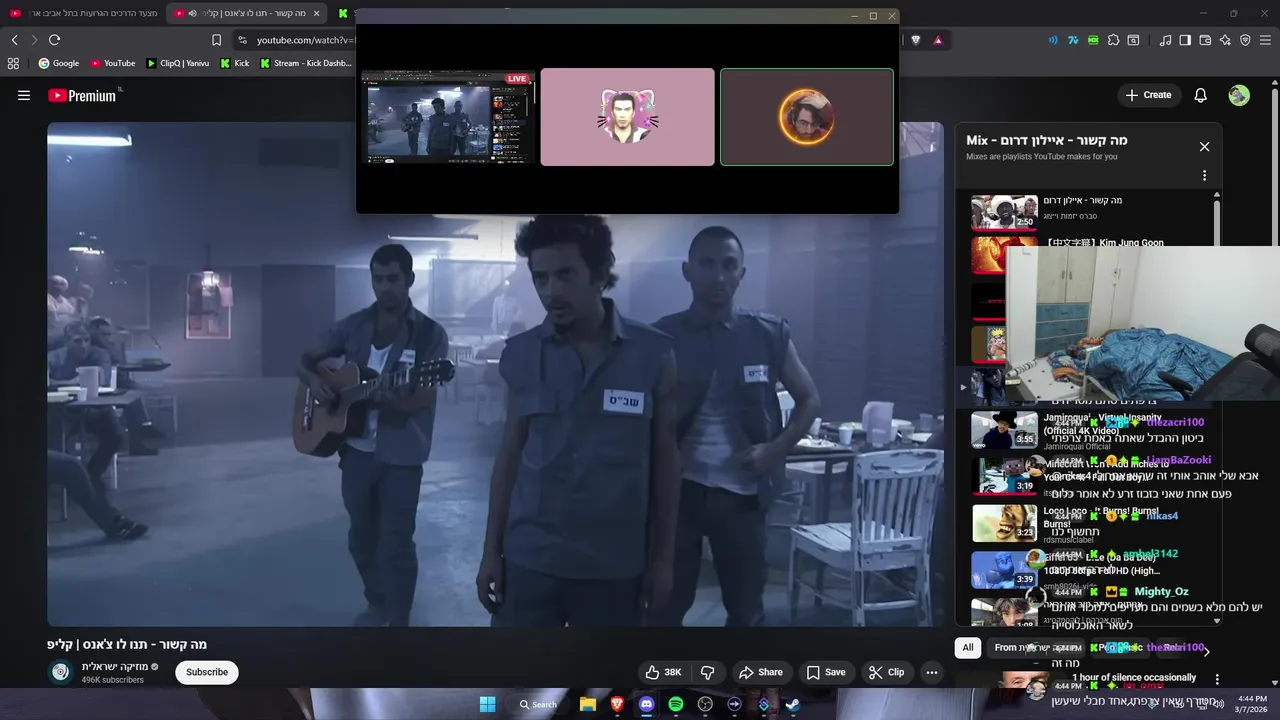
Task: Open the Brave Wallet icon
Action: click(x=1205, y=40)
